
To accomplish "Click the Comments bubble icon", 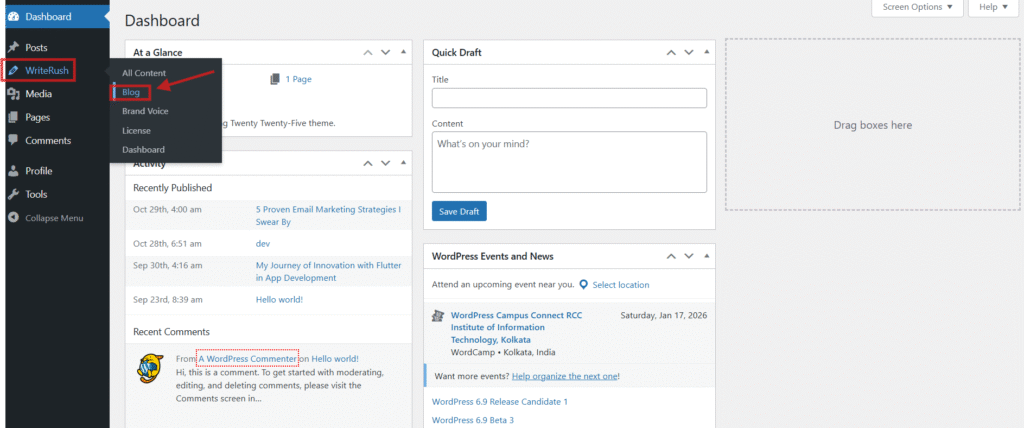I will coord(13,140).
